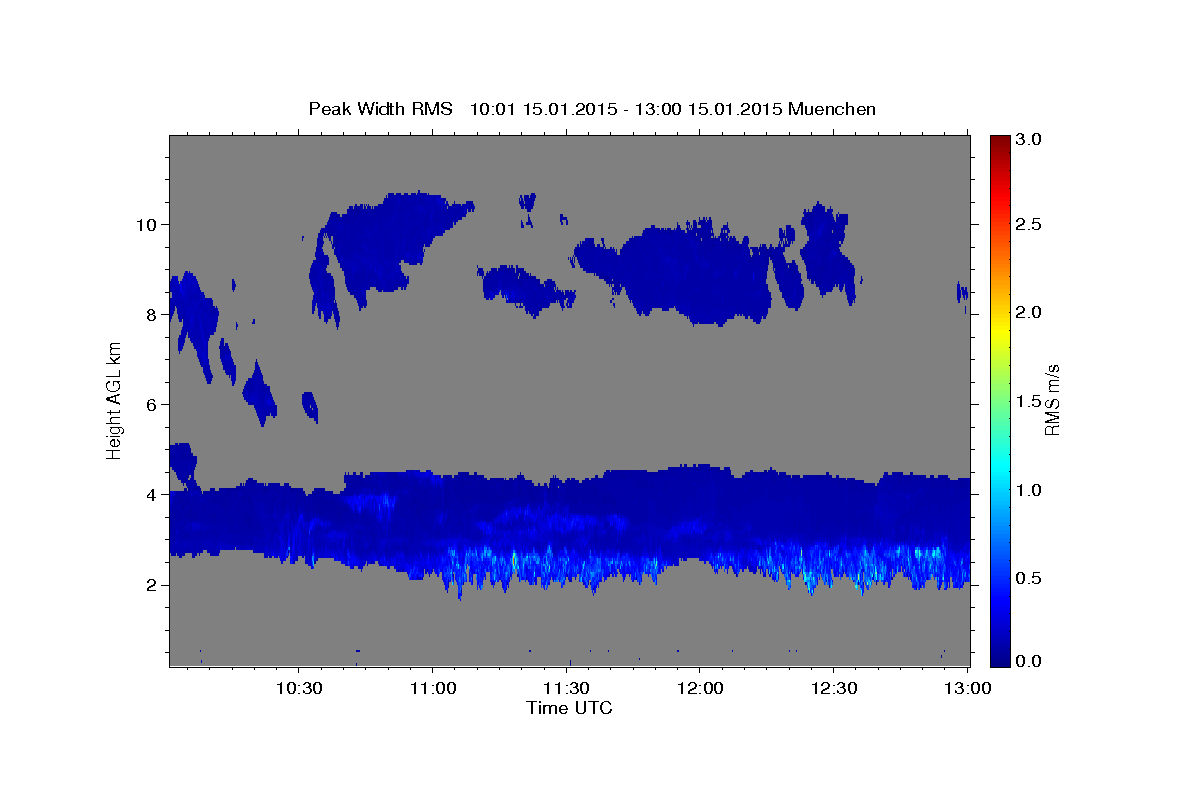The image size is (1200, 800).
Task: Click the colorbar value 0.0
Action: pyautogui.click(x=1029, y=661)
